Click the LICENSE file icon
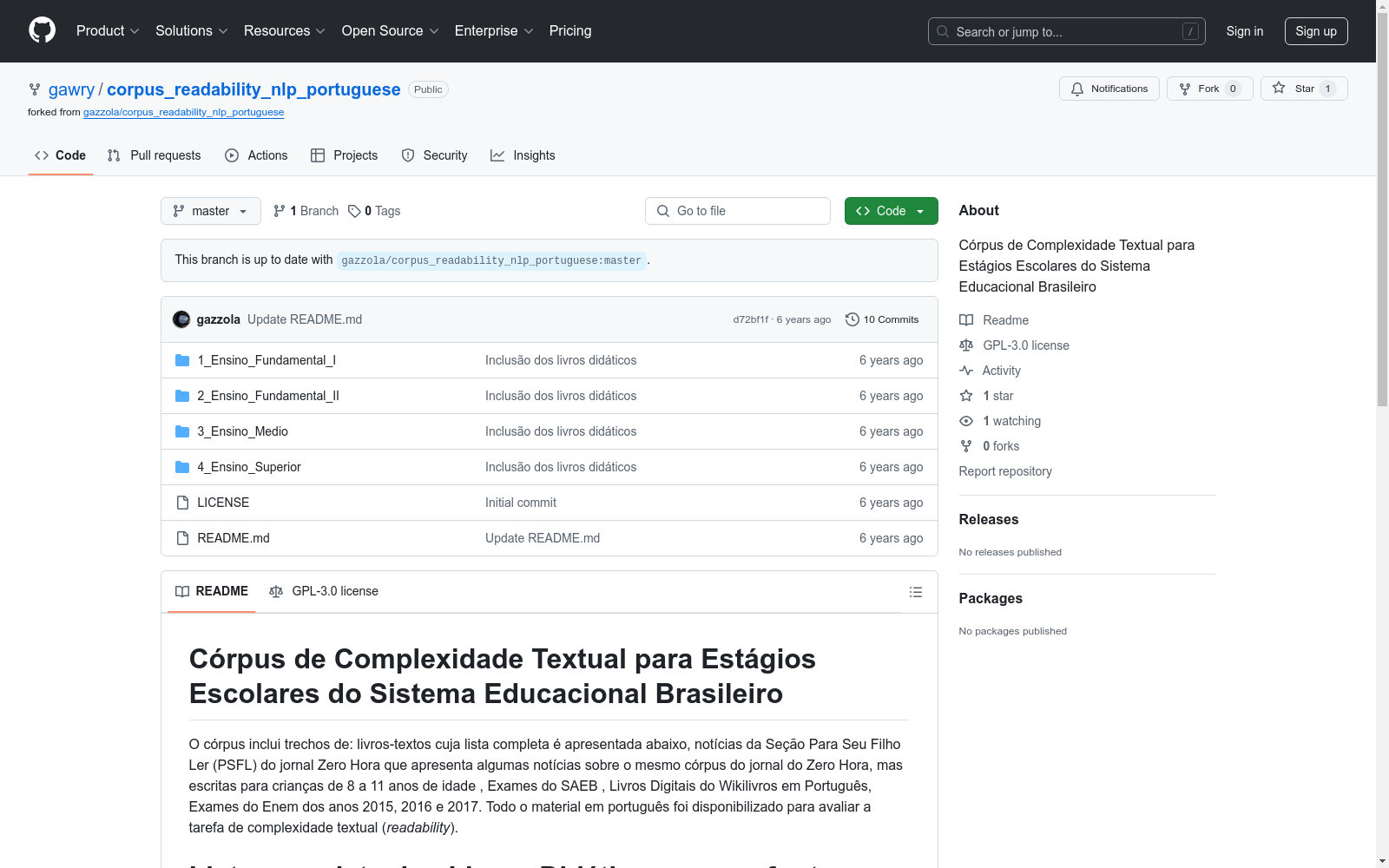 [182, 503]
